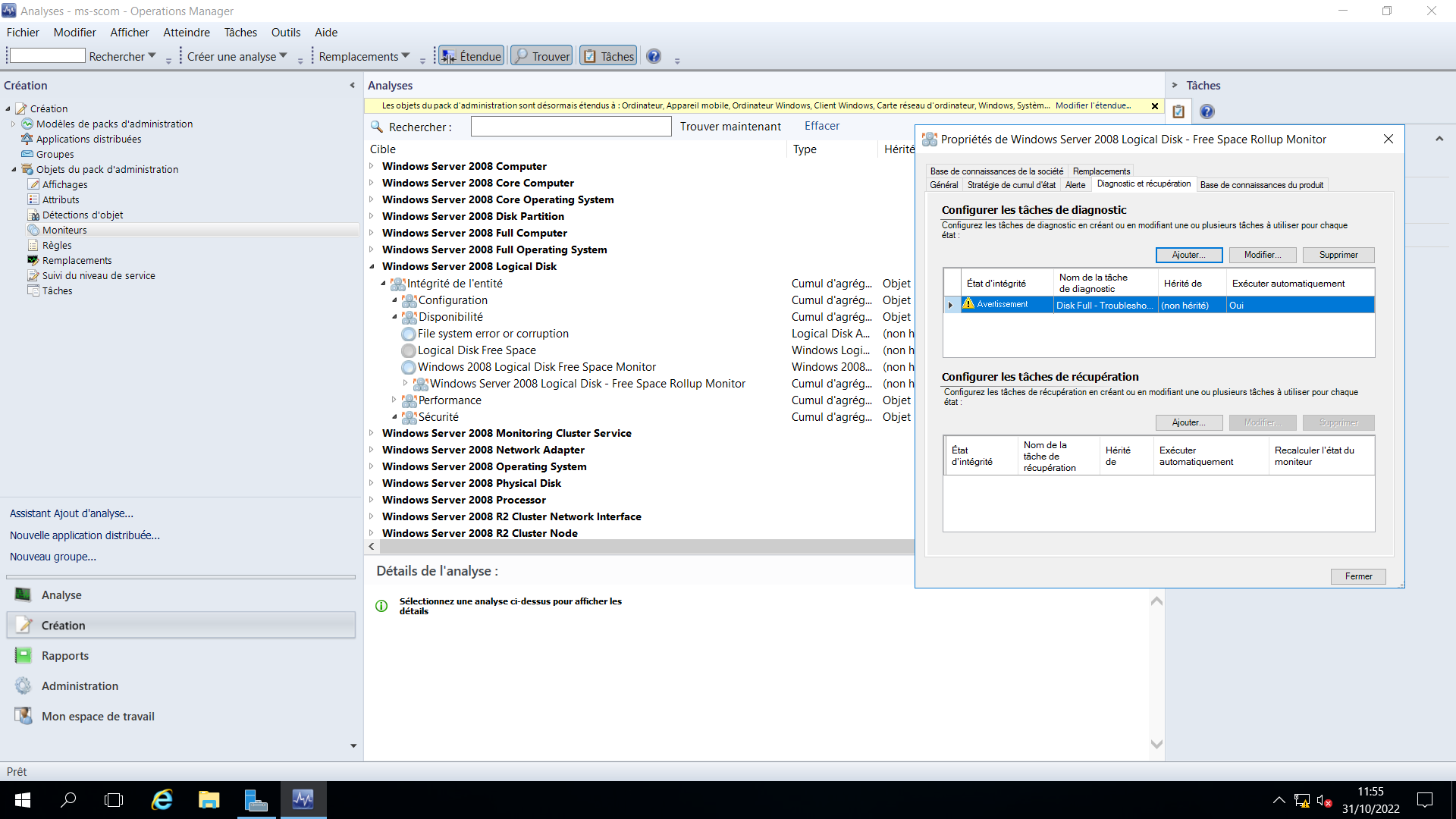The image size is (1456, 819).
Task: Select the Remplacements tree entry
Action: pyautogui.click(x=77, y=260)
